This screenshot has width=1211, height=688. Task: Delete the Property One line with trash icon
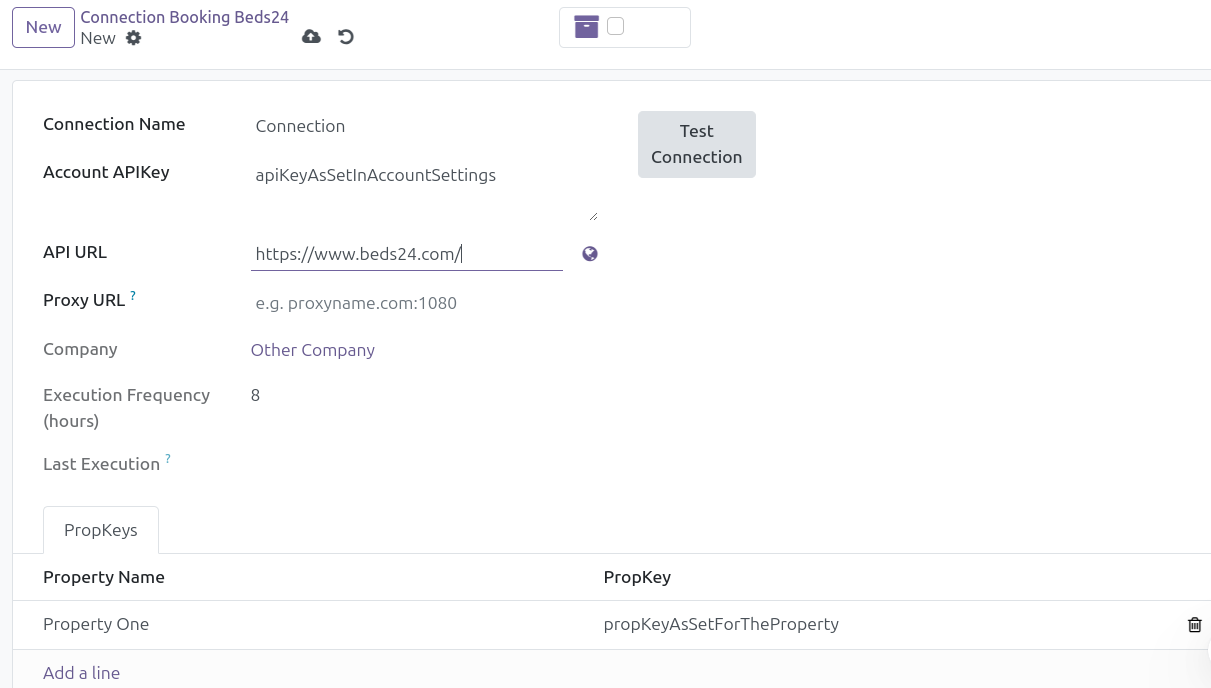click(x=1194, y=625)
